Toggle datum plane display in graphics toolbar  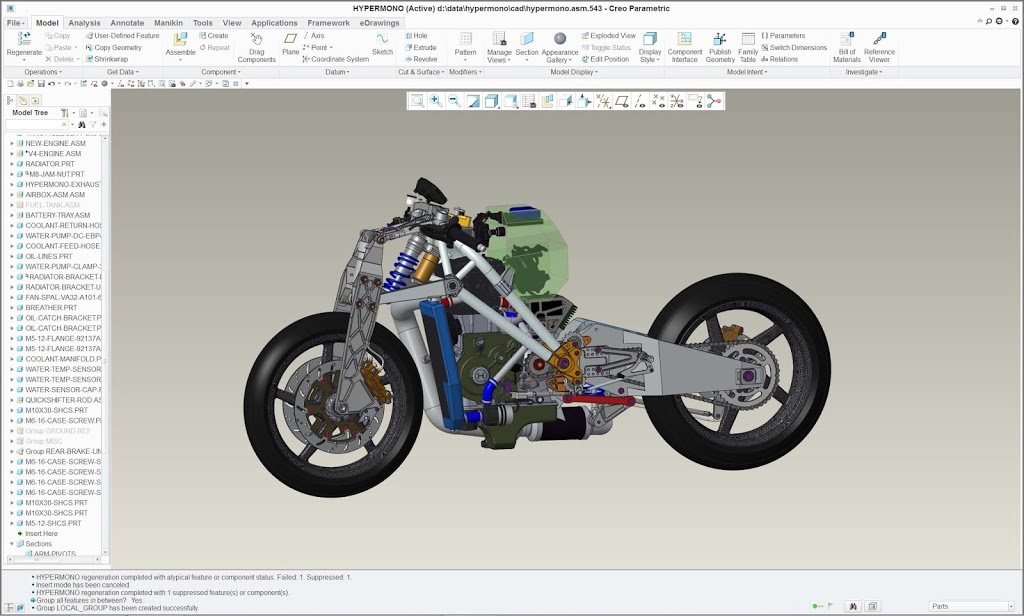click(622, 101)
